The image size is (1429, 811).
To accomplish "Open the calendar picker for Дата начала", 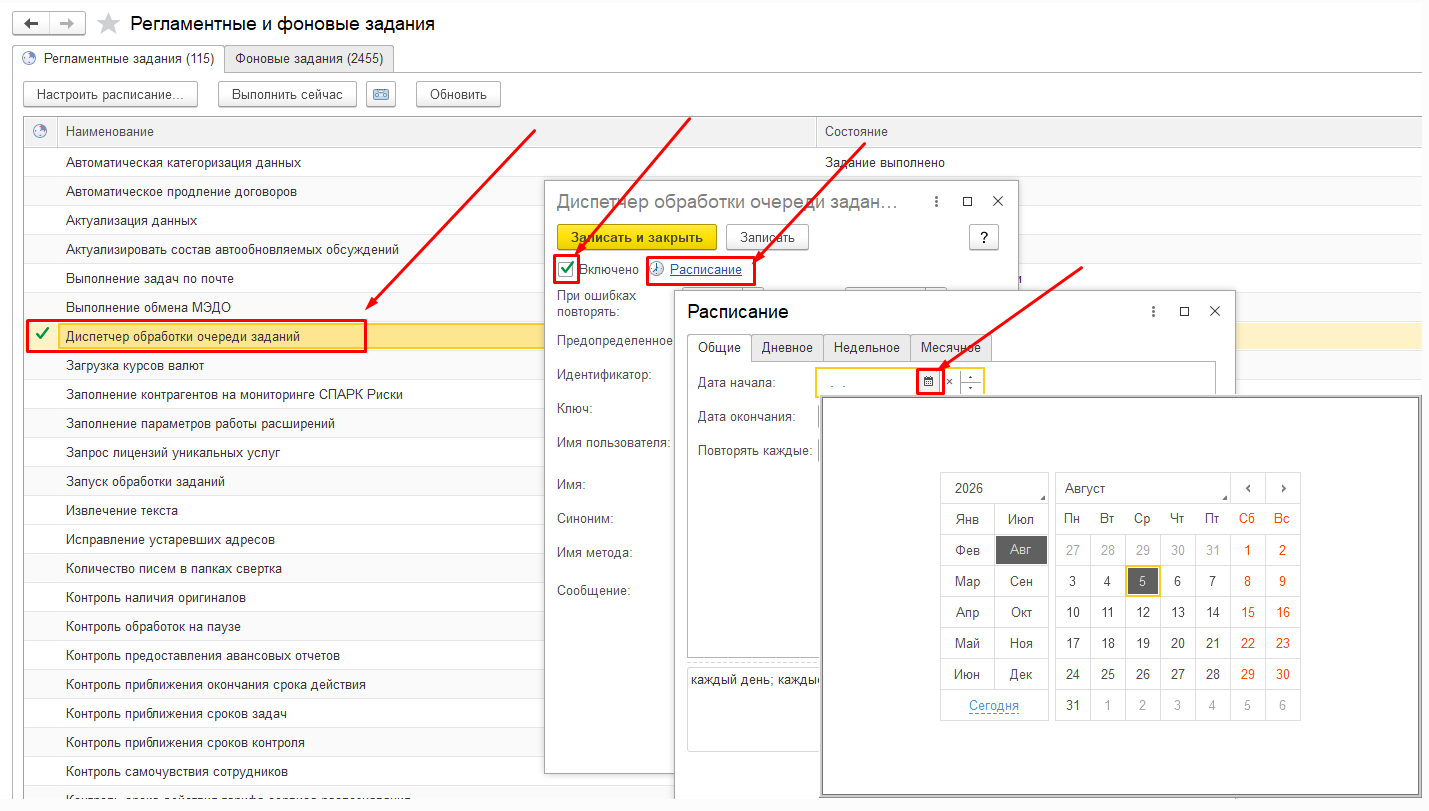I will [929, 381].
